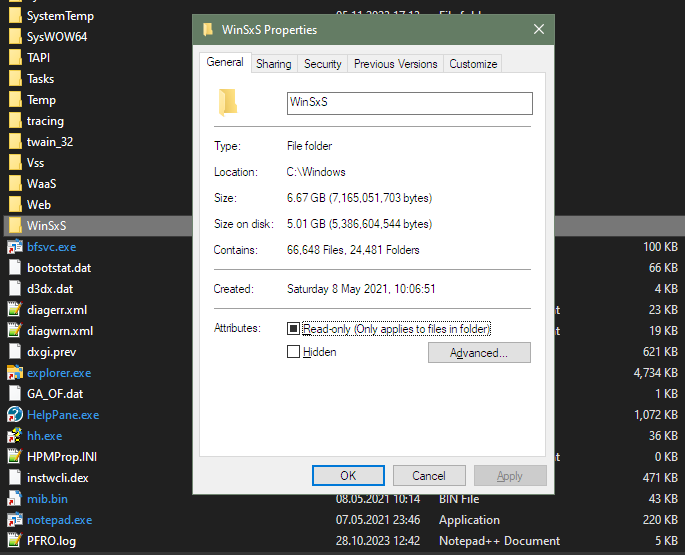Click the explorer.exe application icon

15,372
